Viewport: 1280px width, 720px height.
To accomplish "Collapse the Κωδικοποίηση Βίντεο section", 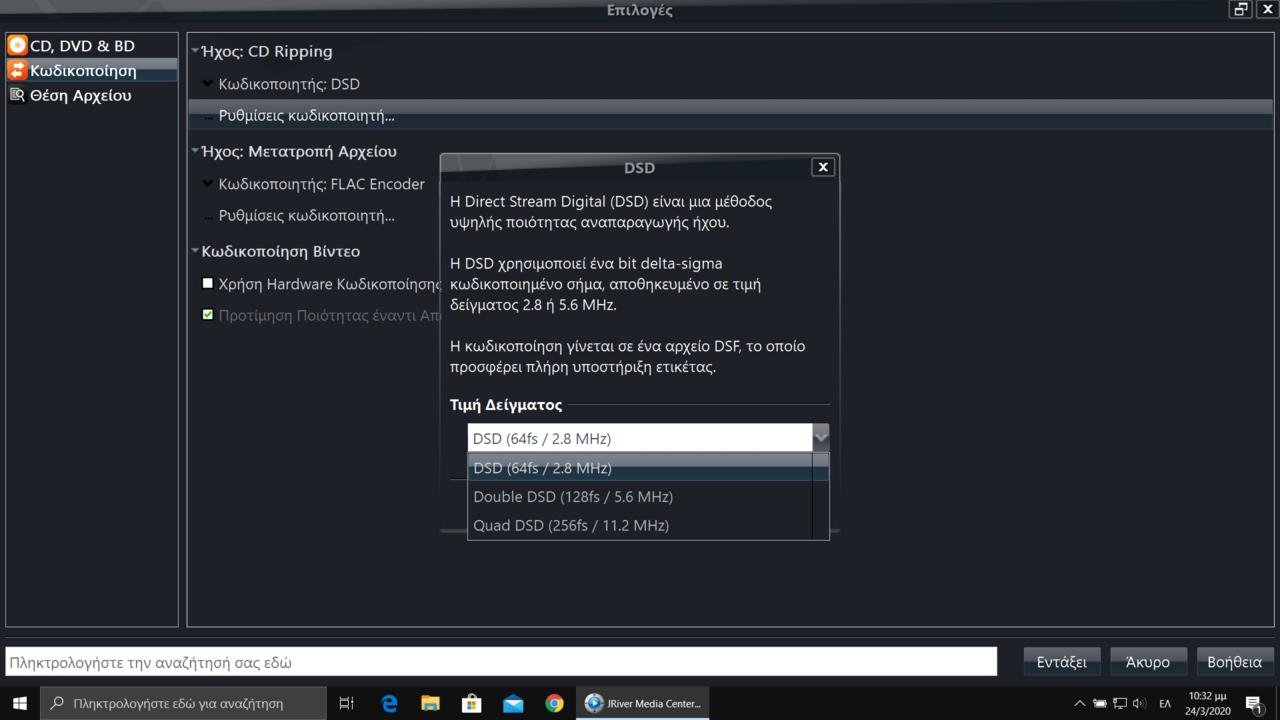I will pos(196,251).
